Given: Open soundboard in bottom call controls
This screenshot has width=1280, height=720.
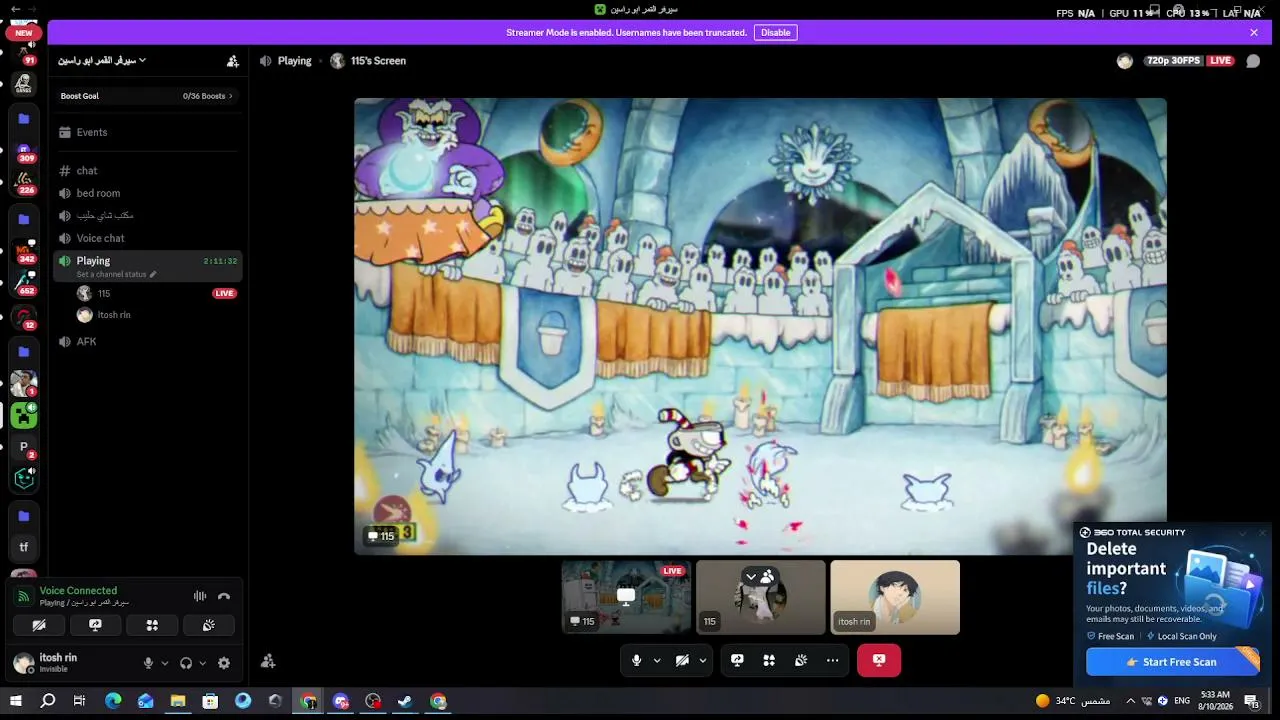Looking at the screenshot, I should 801,660.
